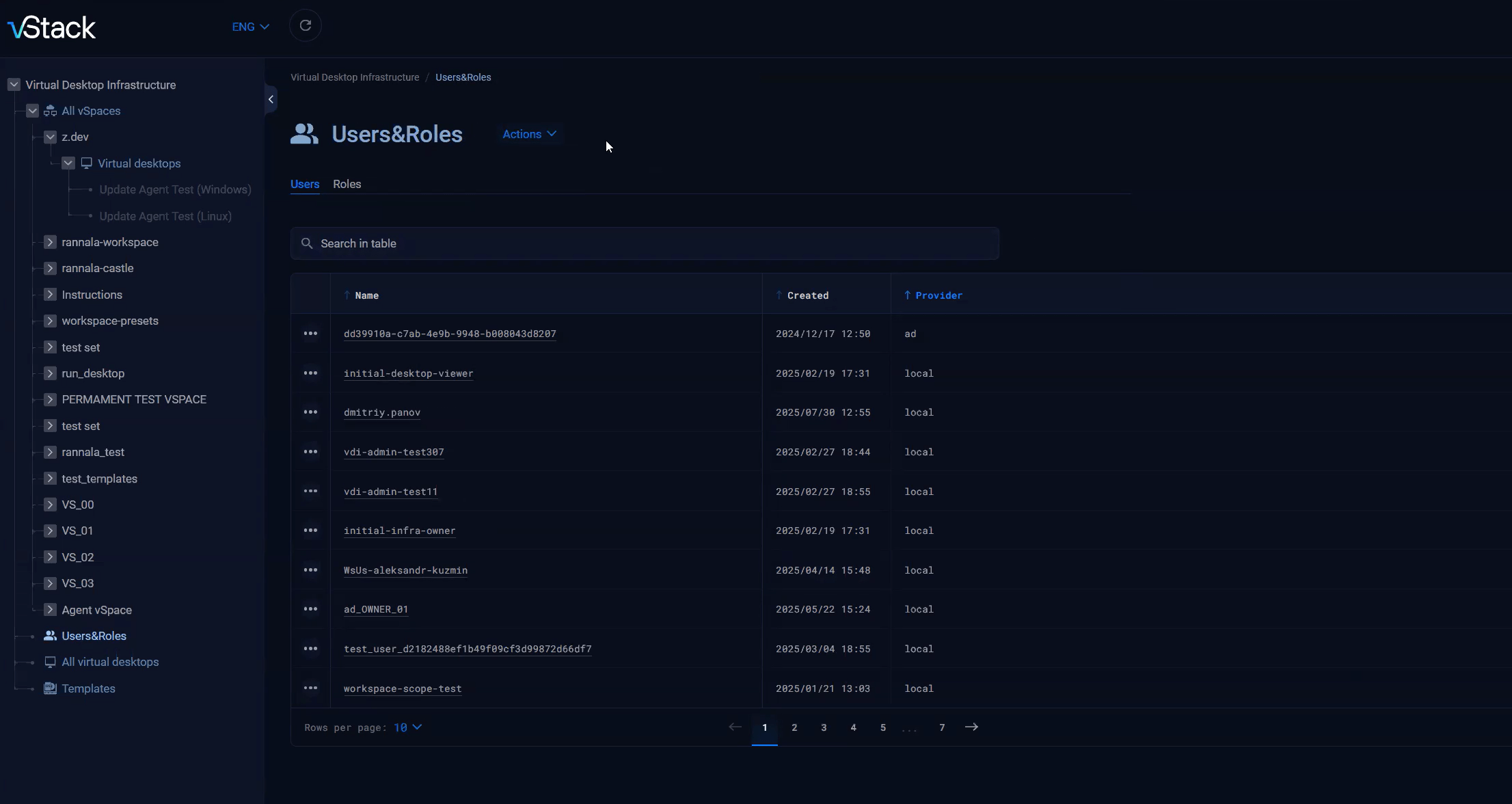Viewport: 1512px width, 804px height.
Task: Click the All virtual desktops monitor icon
Action: click(50, 662)
